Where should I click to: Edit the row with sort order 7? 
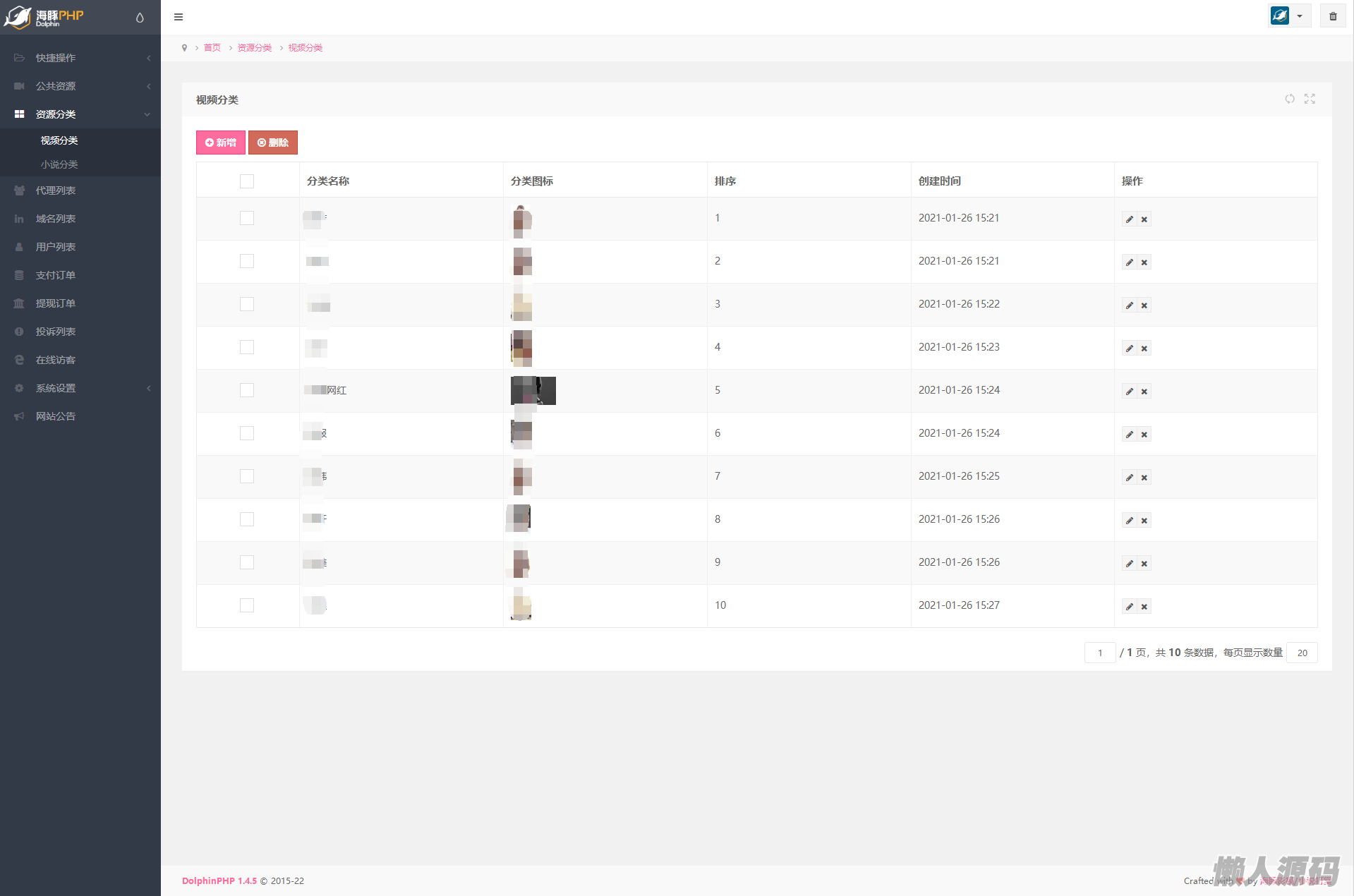point(1130,478)
